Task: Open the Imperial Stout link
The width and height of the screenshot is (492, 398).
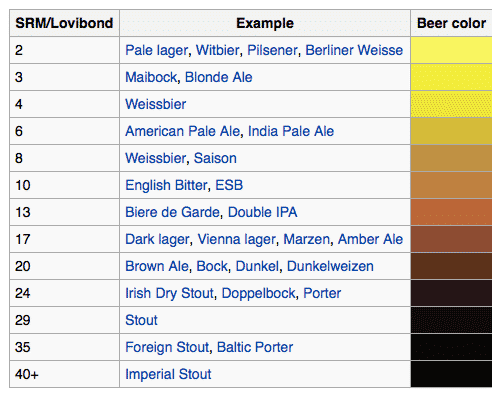Action: pyautogui.click(x=168, y=374)
